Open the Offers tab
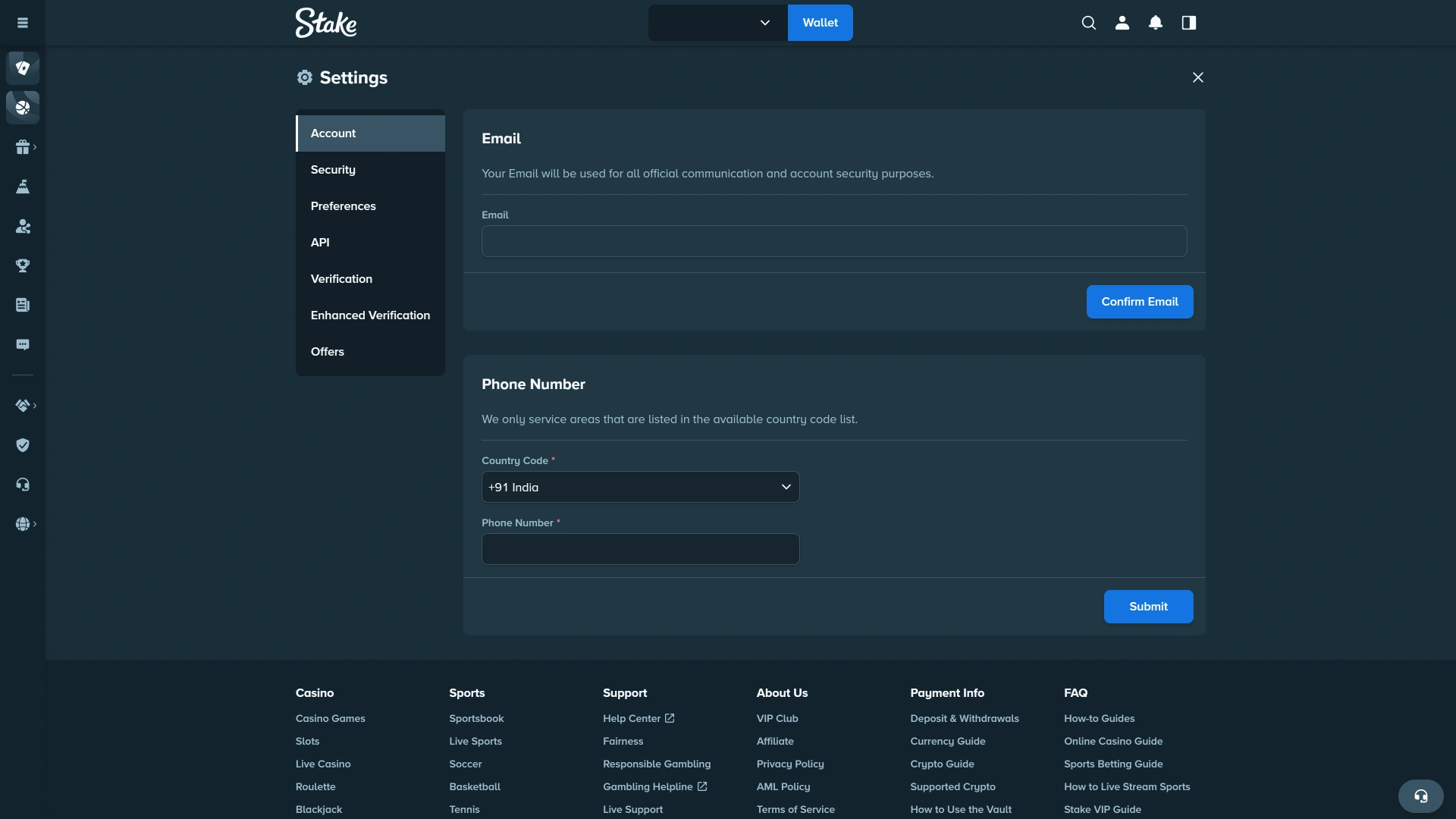 pyautogui.click(x=370, y=352)
